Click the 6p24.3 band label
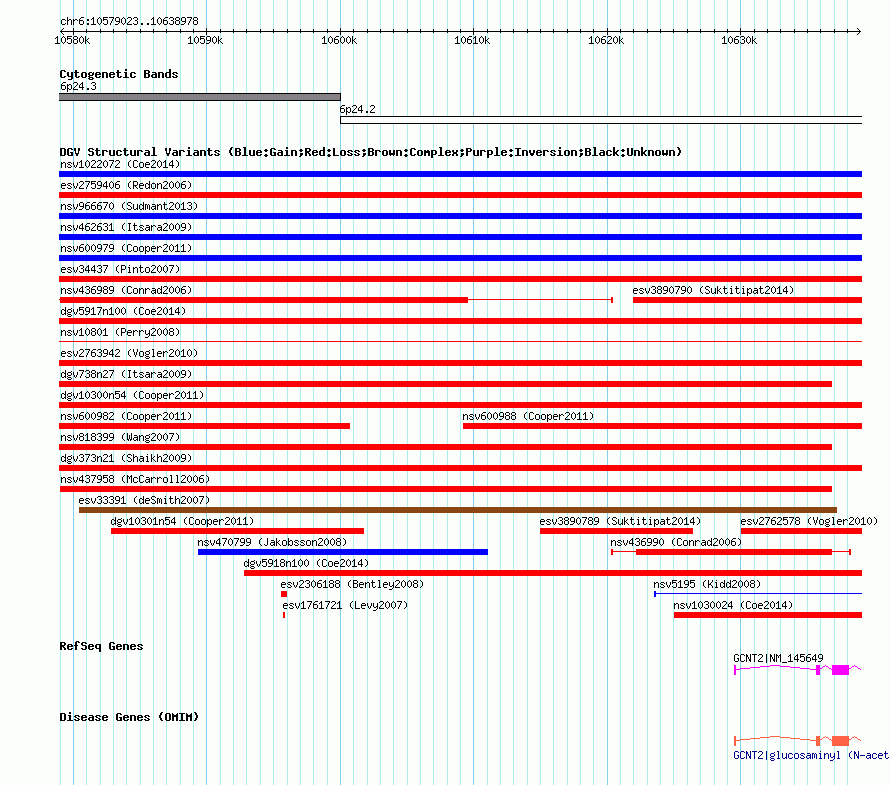This screenshot has height=785, width=890. pyautogui.click(x=78, y=86)
